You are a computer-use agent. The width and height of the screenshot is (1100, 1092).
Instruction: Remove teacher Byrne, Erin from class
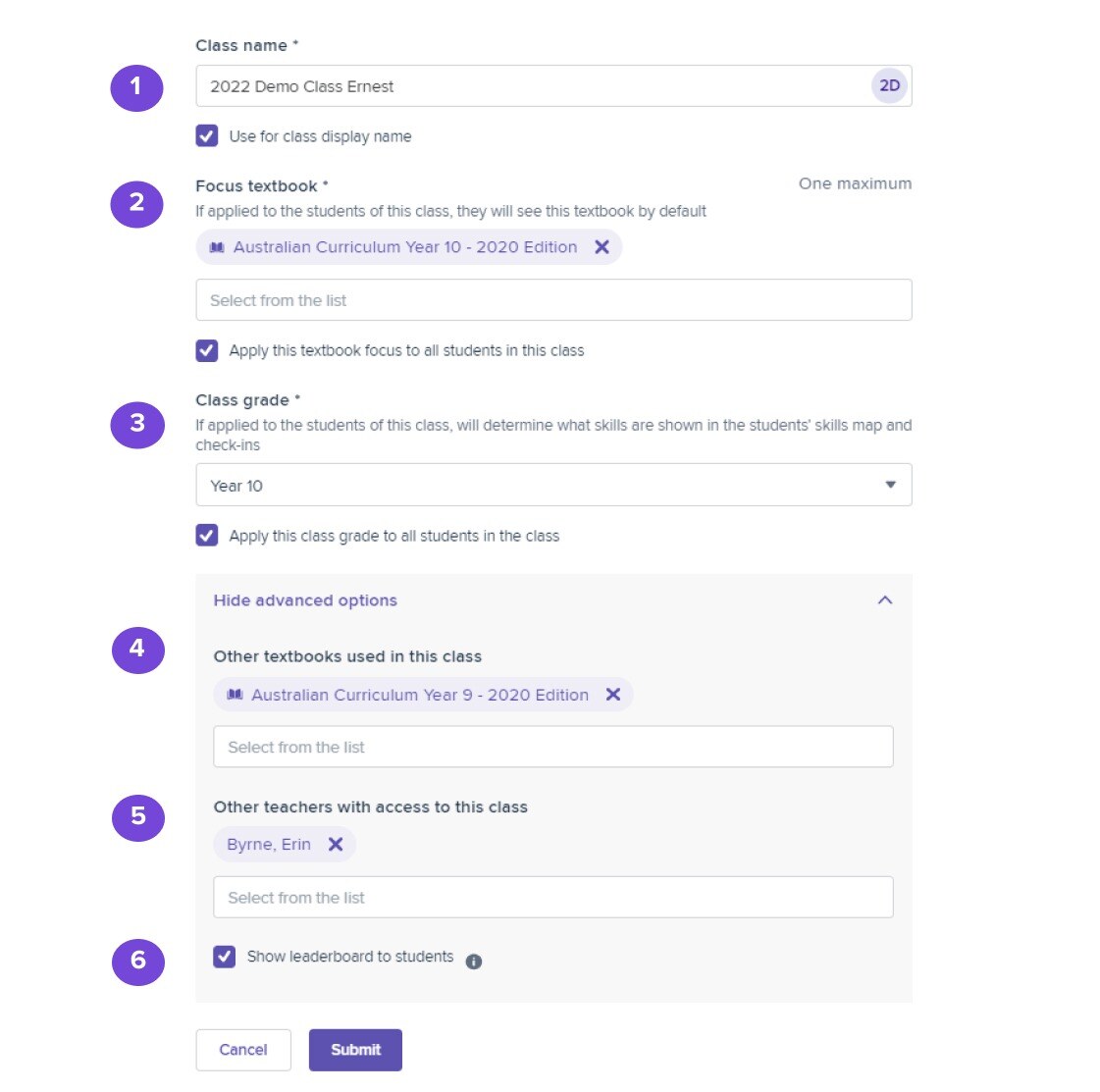tap(336, 845)
